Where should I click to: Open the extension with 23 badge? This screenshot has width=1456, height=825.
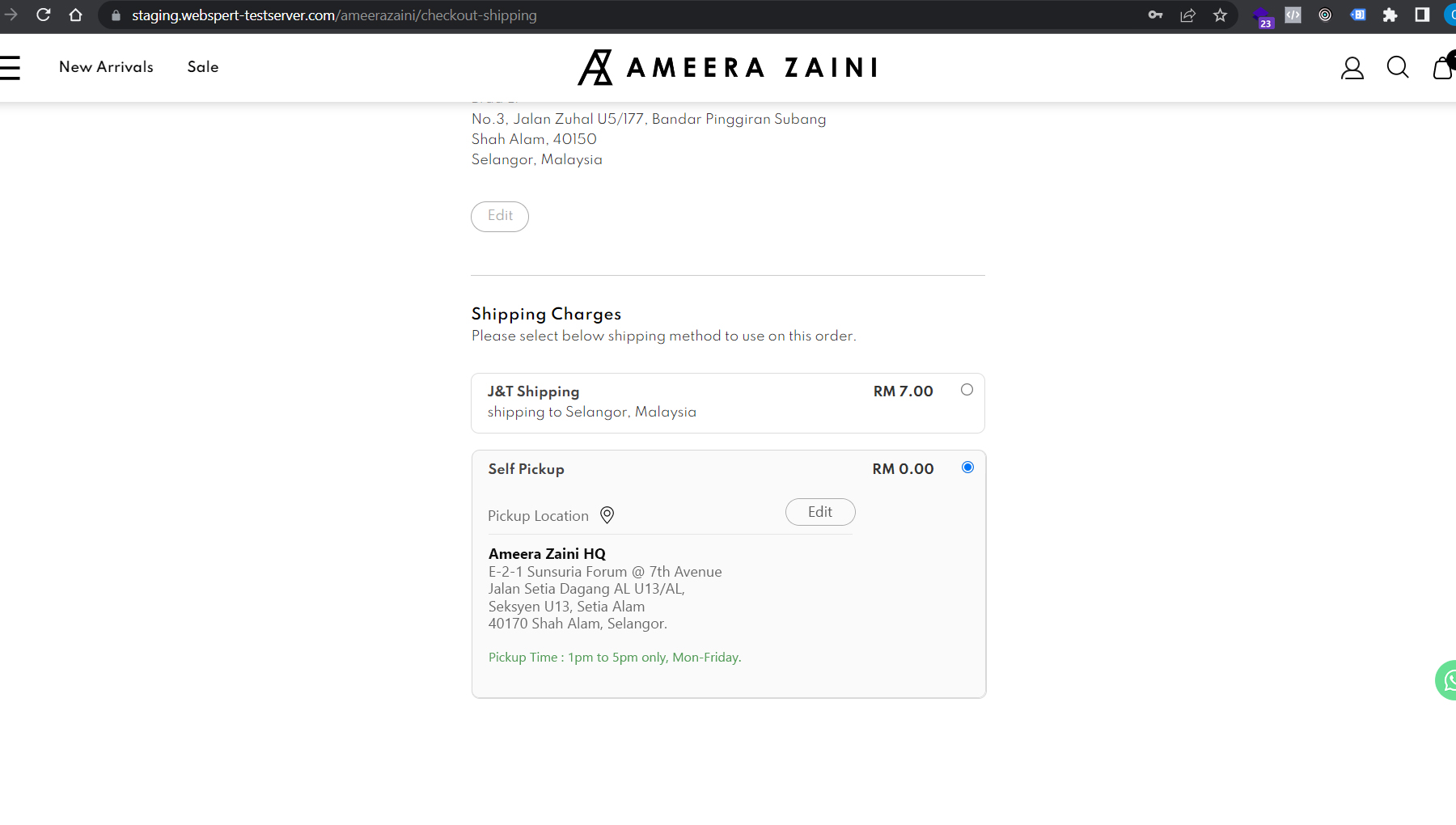(x=1262, y=16)
